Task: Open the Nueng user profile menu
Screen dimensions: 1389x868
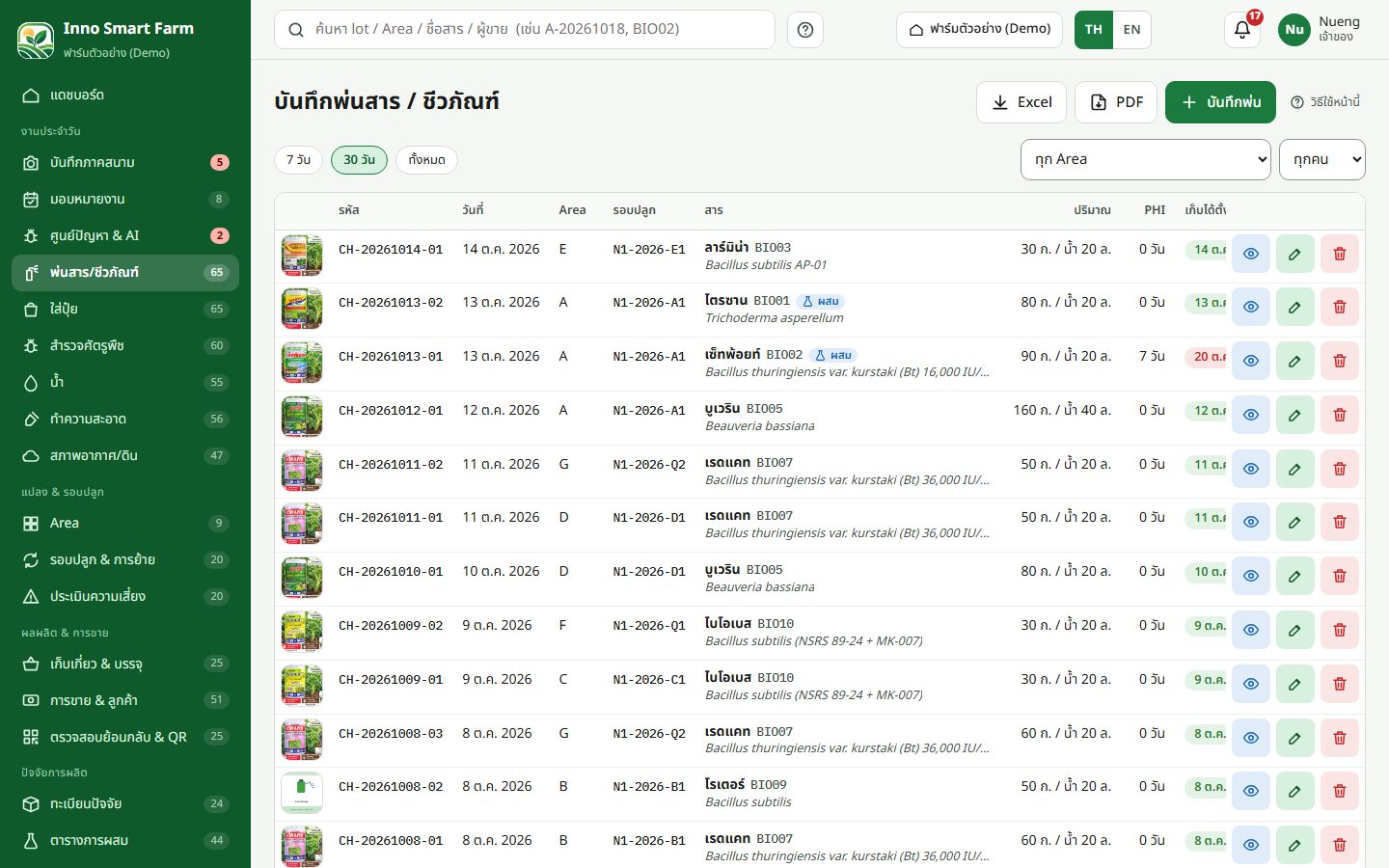Action: point(1320,30)
